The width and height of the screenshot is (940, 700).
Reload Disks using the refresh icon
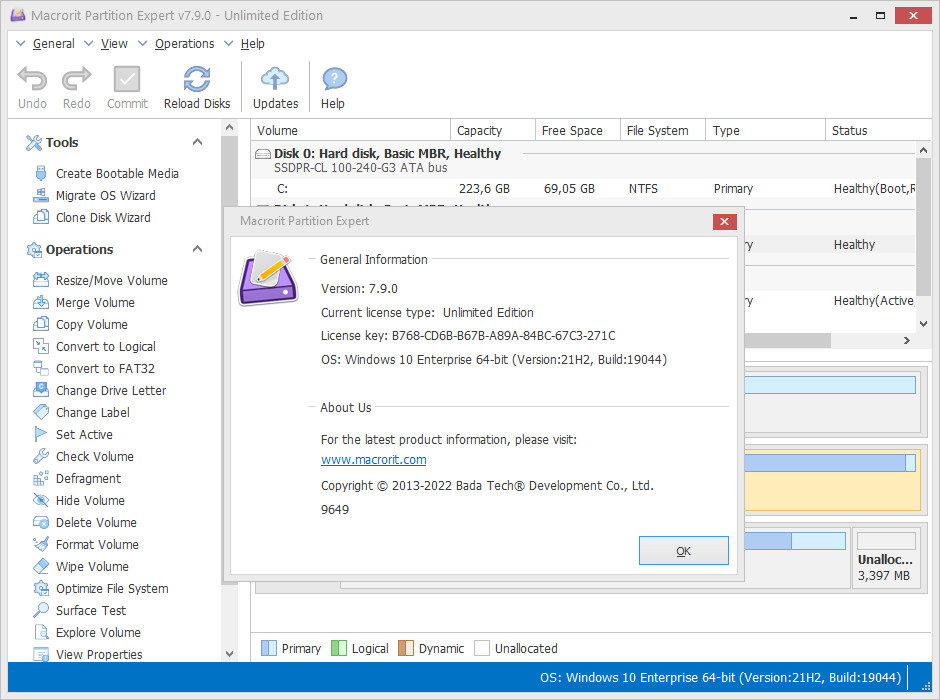(x=197, y=79)
